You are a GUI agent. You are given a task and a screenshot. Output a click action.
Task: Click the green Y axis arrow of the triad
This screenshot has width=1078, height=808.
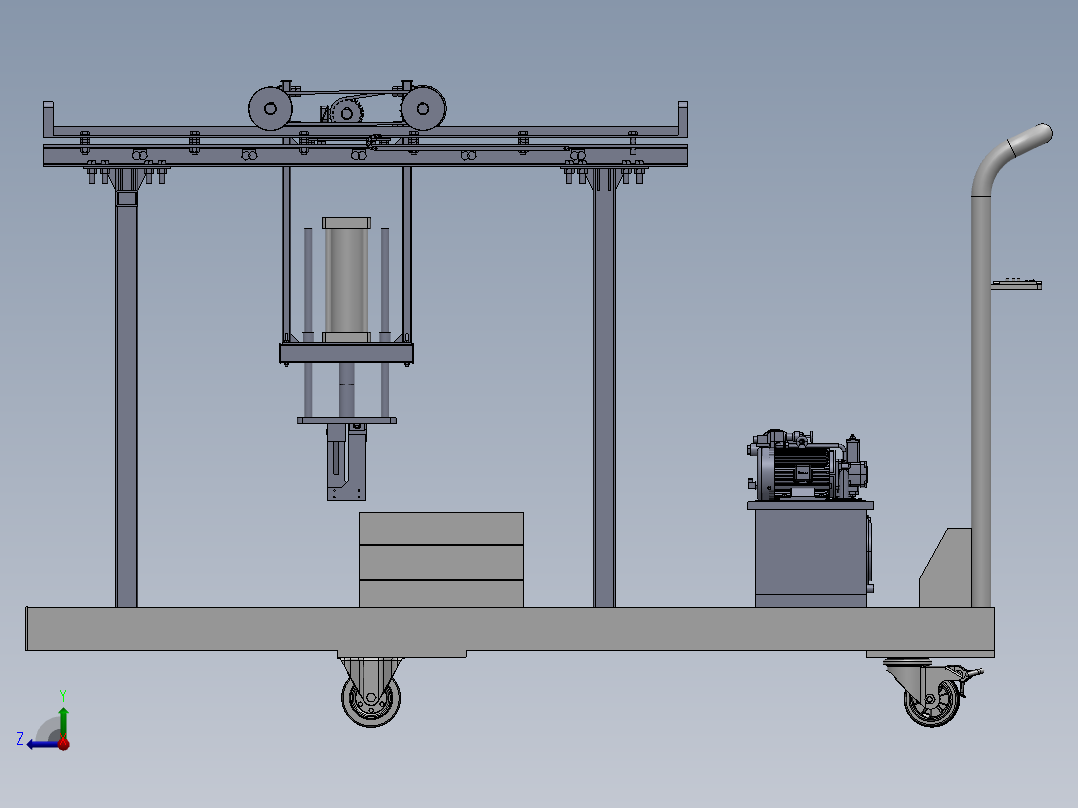click(x=63, y=721)
